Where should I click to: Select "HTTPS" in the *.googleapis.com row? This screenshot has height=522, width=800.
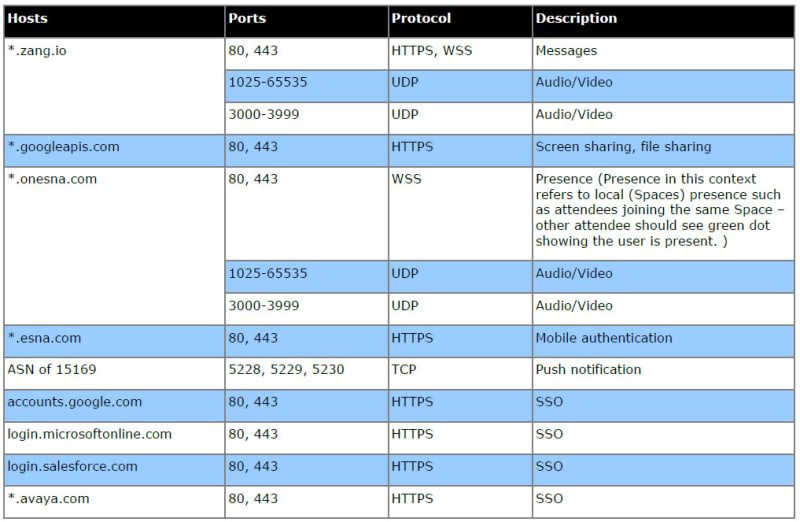(460, 151)
